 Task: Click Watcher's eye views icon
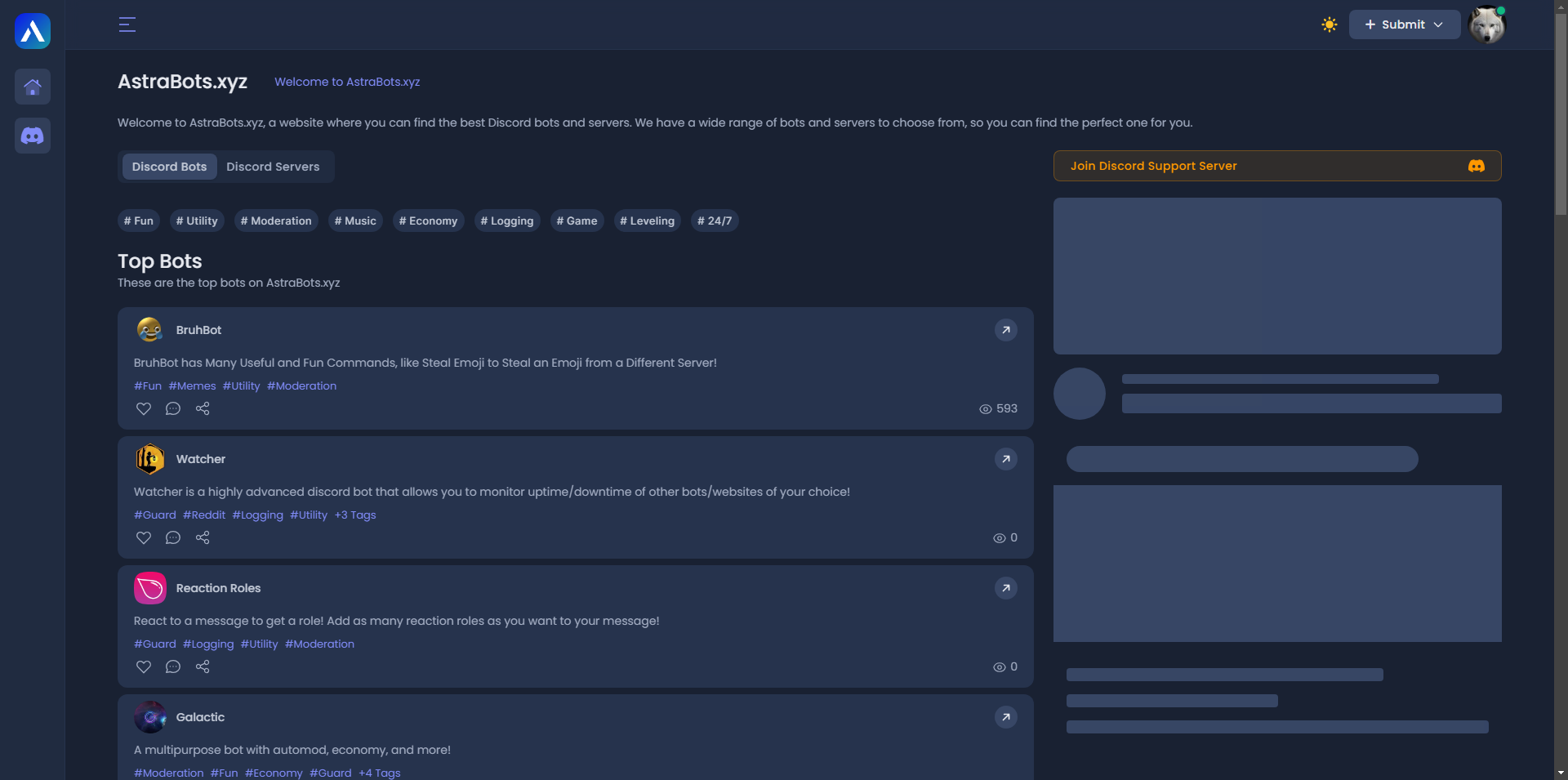pyautogui.click(x=999, y=537)
